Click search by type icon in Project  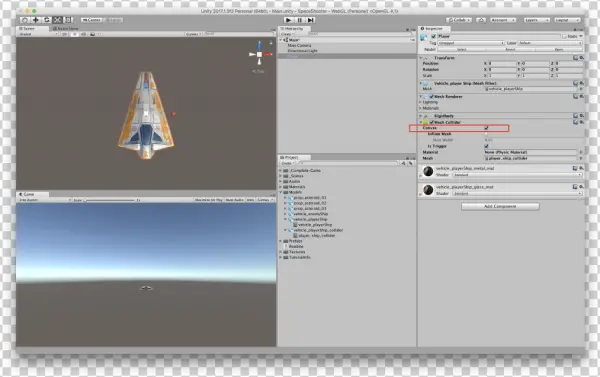coord(404,163)
